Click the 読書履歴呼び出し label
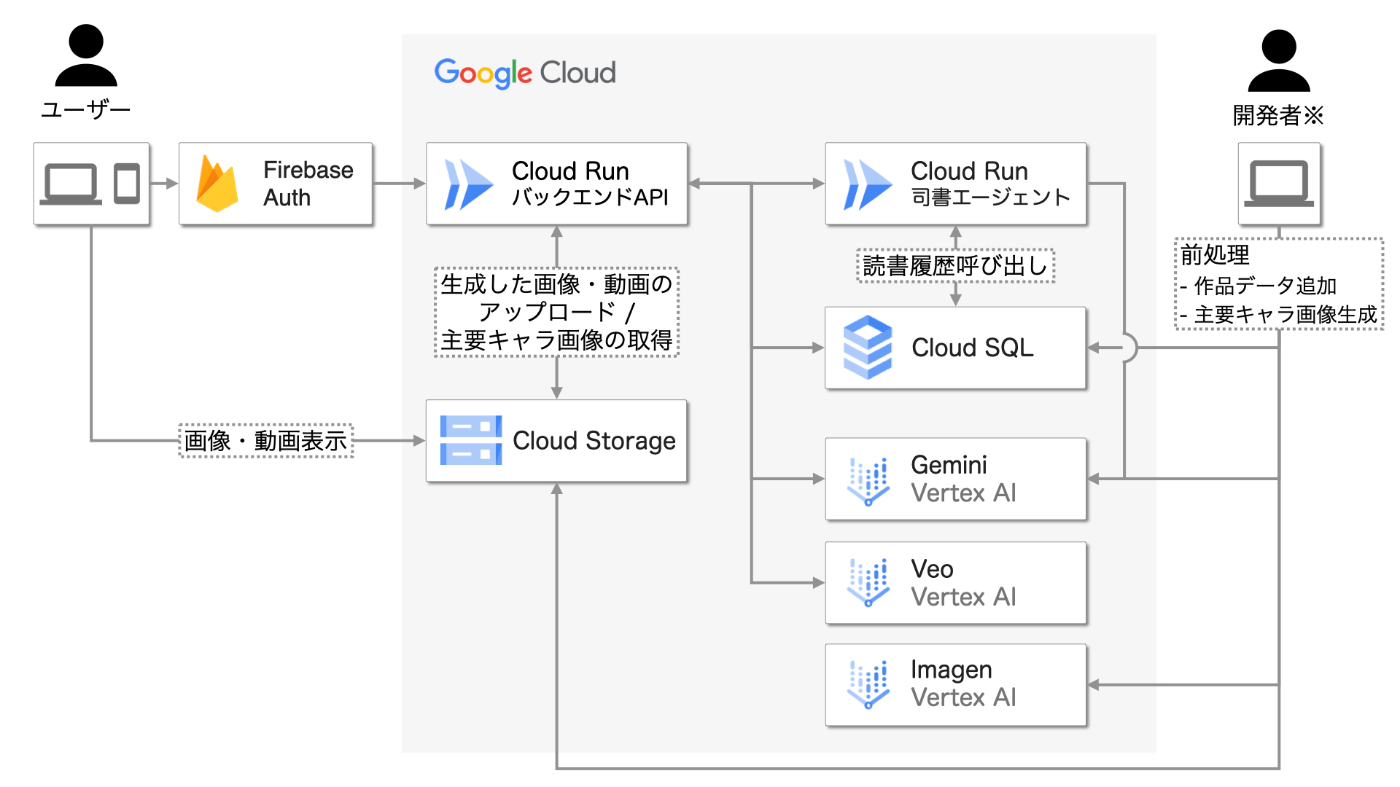The height and width of the screenshot is (787, 1400). (x=955, y=266)
